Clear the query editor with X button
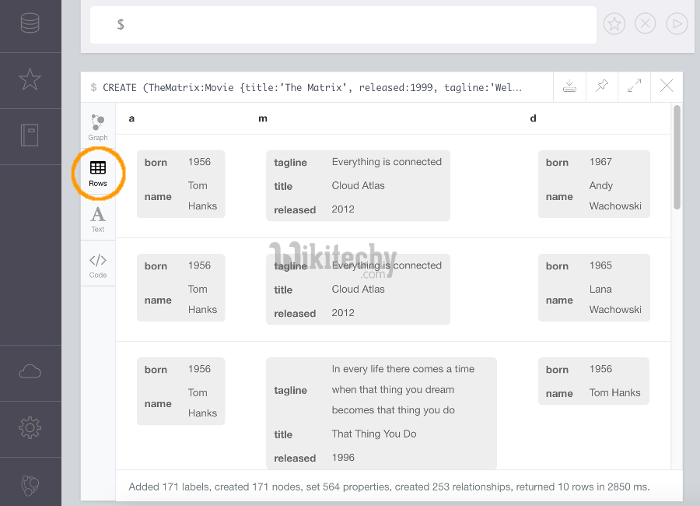This screenshot has width=700, height=506. coord(646,24)
